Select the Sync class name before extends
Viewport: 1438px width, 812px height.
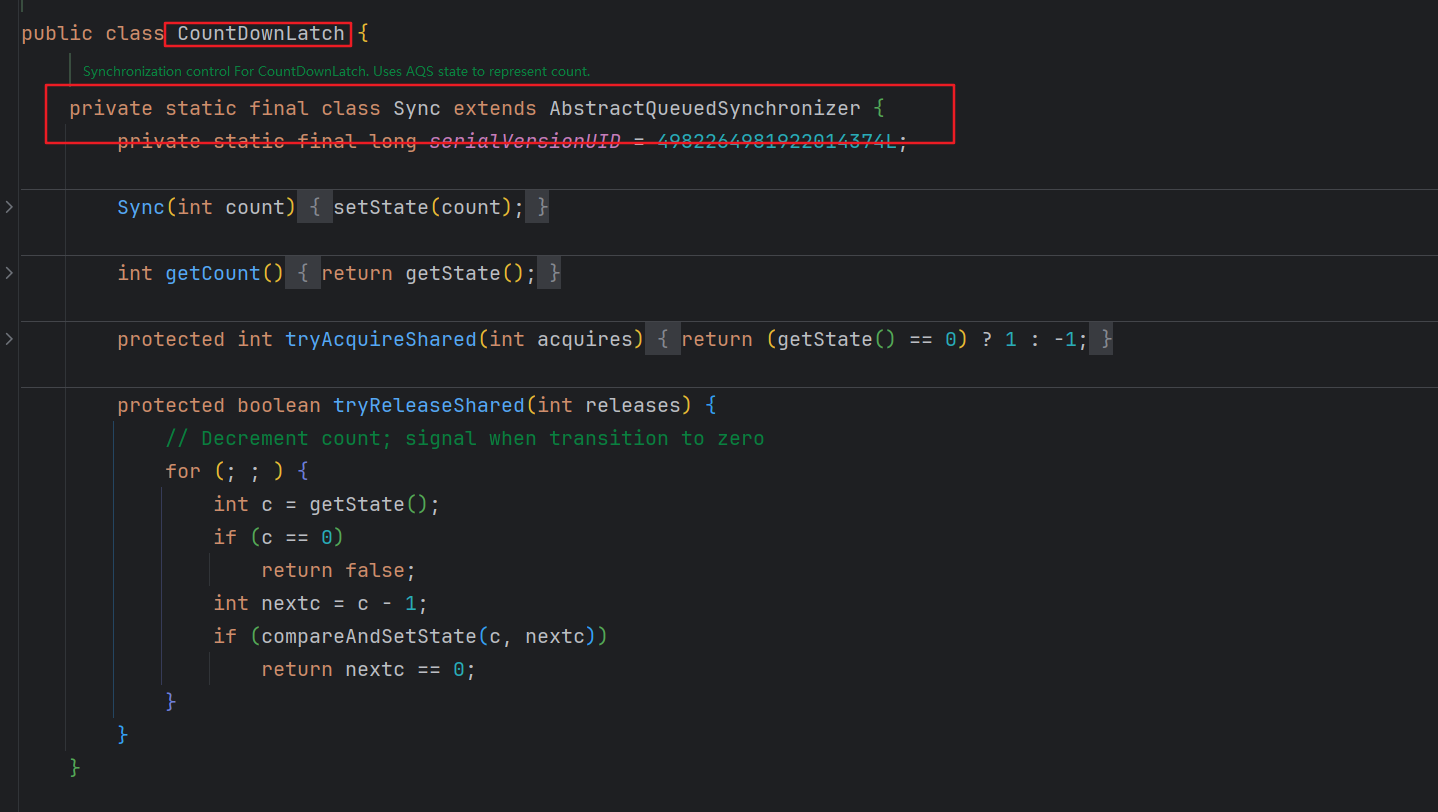pos(417,108)
